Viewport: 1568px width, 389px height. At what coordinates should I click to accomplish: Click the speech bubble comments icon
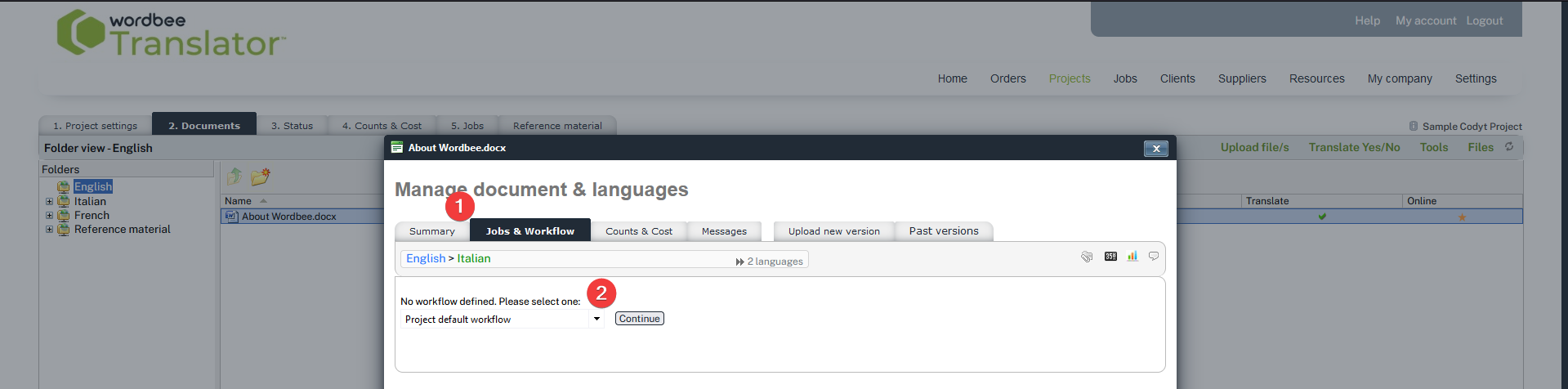(x=1154, y=257)
